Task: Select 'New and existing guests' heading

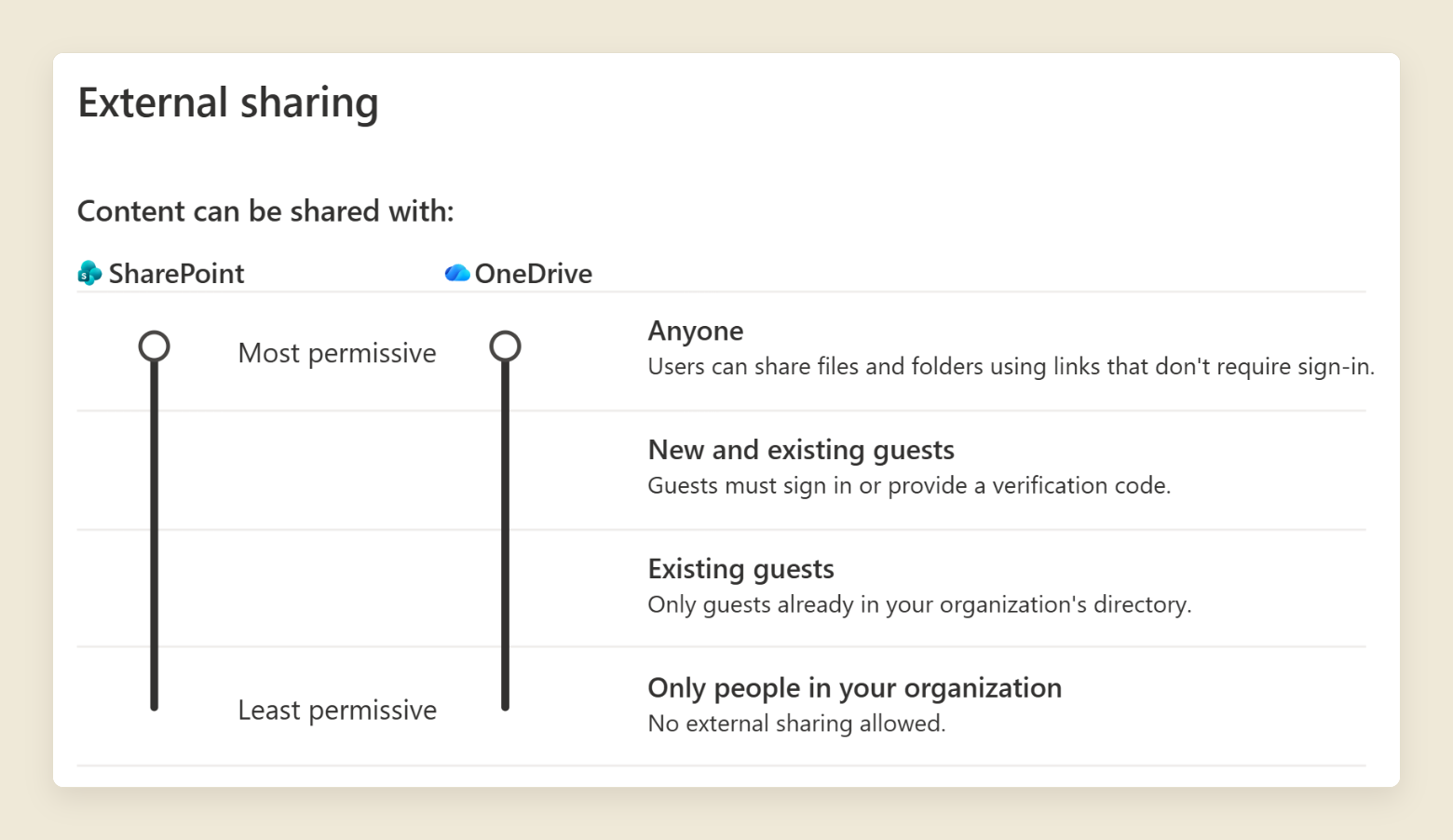Action: click(801, 450)
